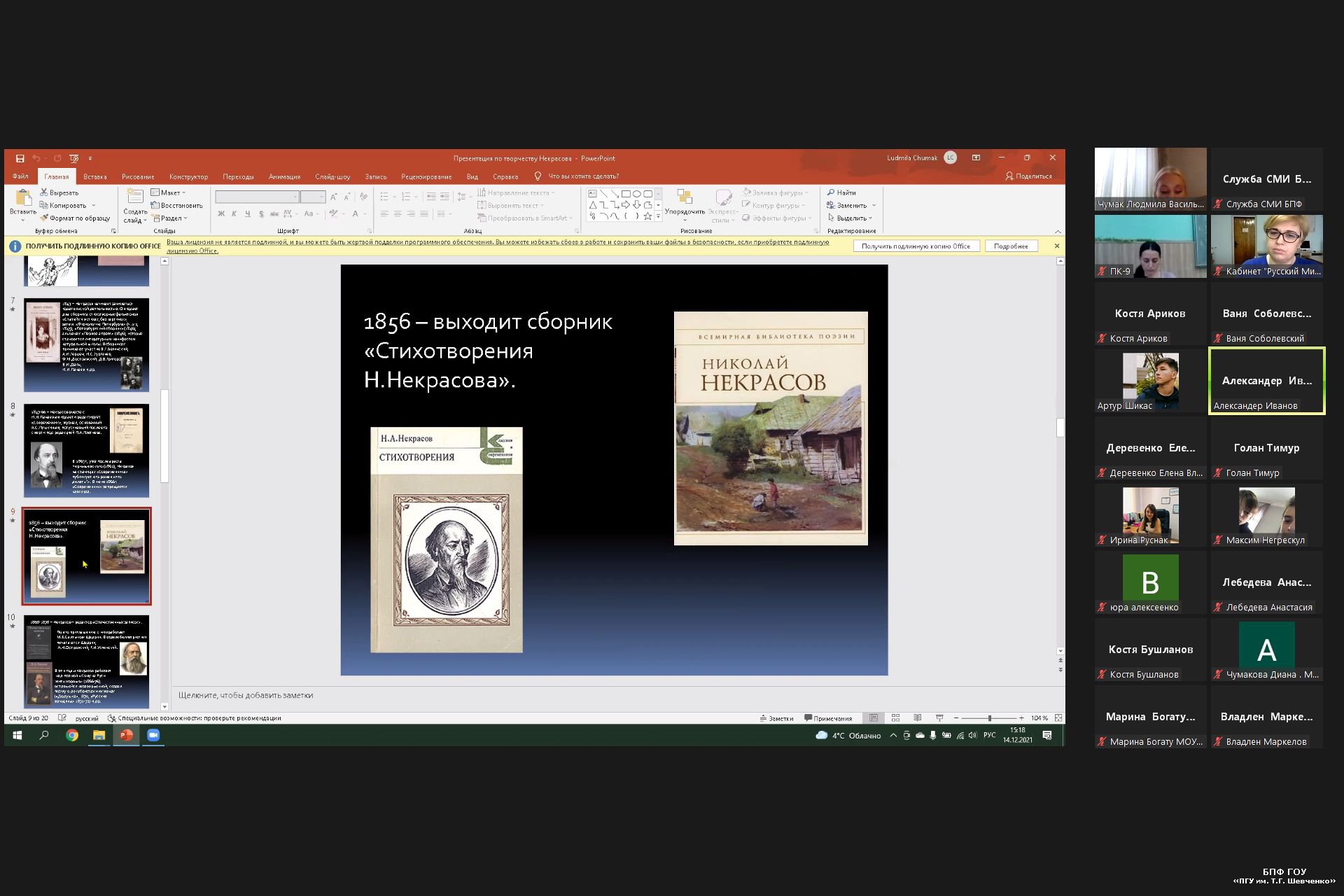Click 'Получить подлинную копию Office' button
The width and height of the screenshot is (1344, 896).
916,246
